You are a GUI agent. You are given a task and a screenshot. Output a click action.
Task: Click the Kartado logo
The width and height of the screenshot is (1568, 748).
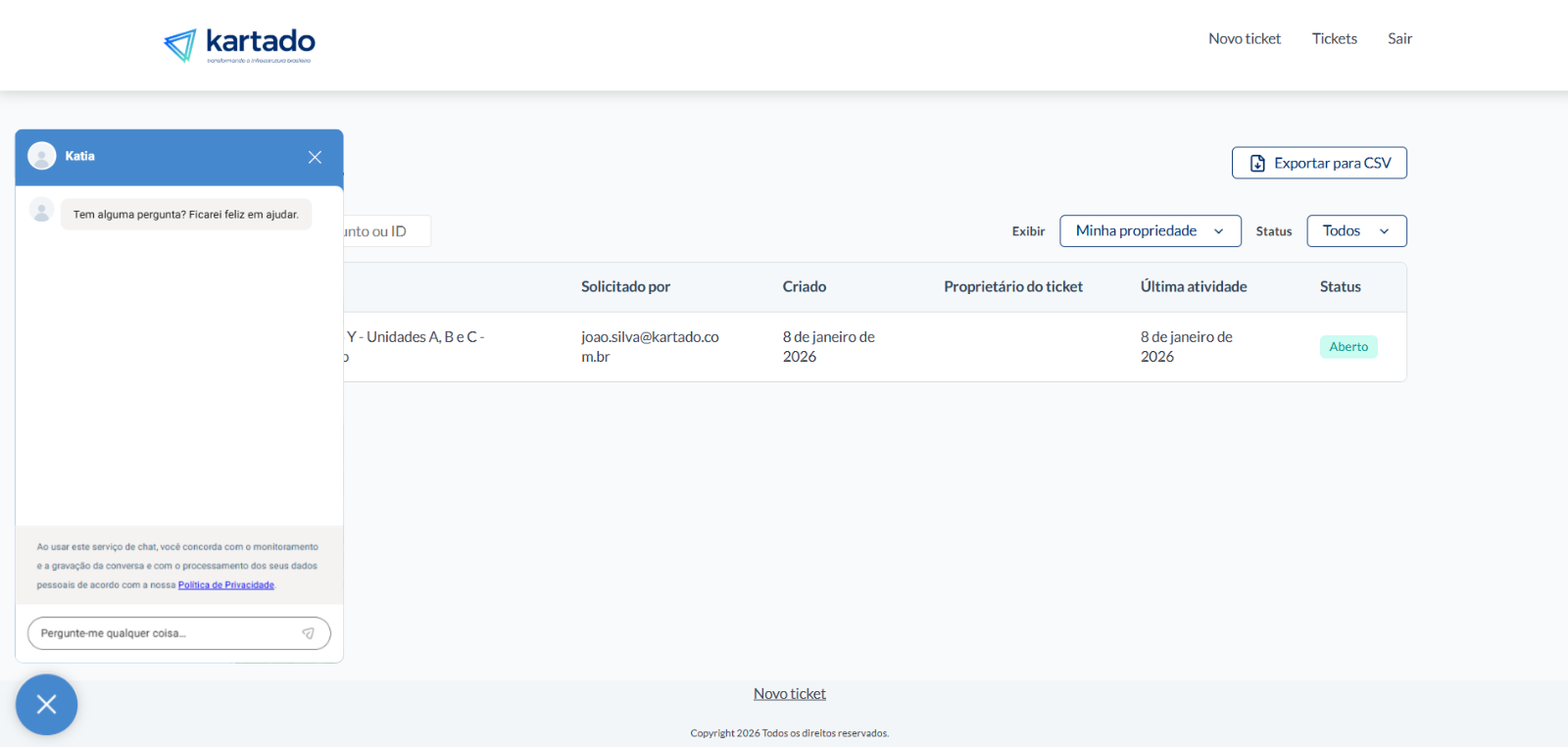pyautogui.click(x=239, y=45)
